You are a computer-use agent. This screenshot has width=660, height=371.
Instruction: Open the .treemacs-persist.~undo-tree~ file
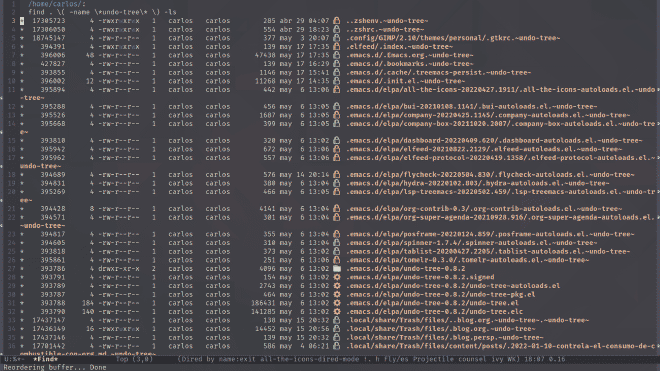pyautogui.click(x=439, y=72)
